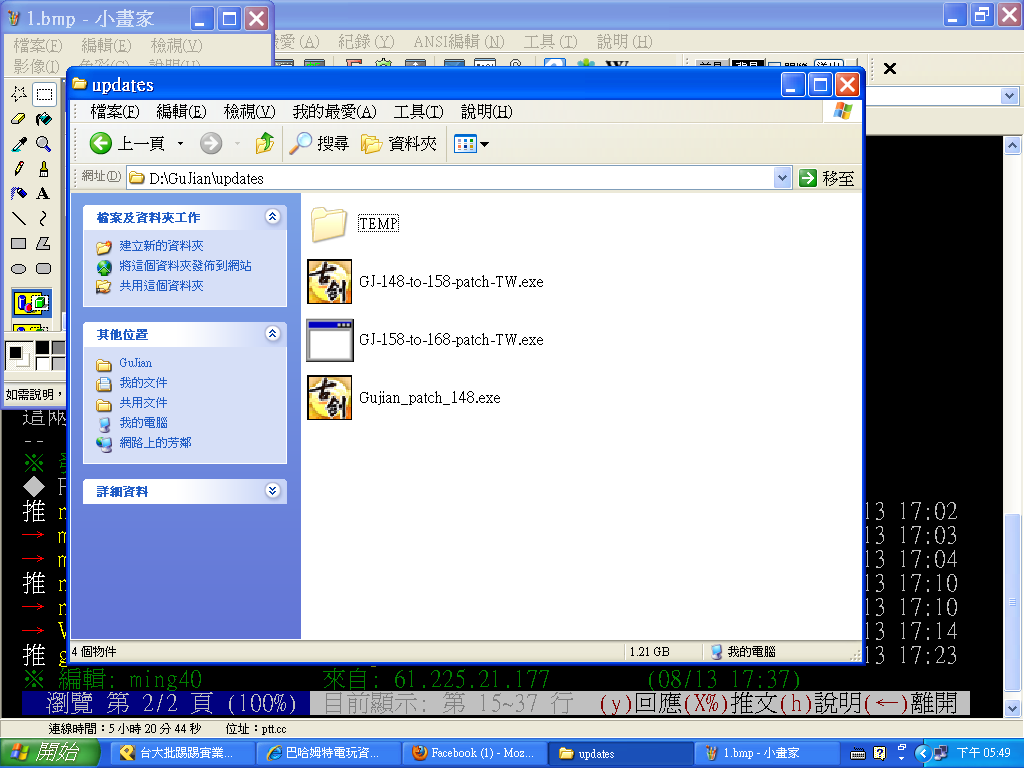Select the Ellipse tool in Paint
The image size is (1024, 768).
pyautogui.click(x=18, y=268)
